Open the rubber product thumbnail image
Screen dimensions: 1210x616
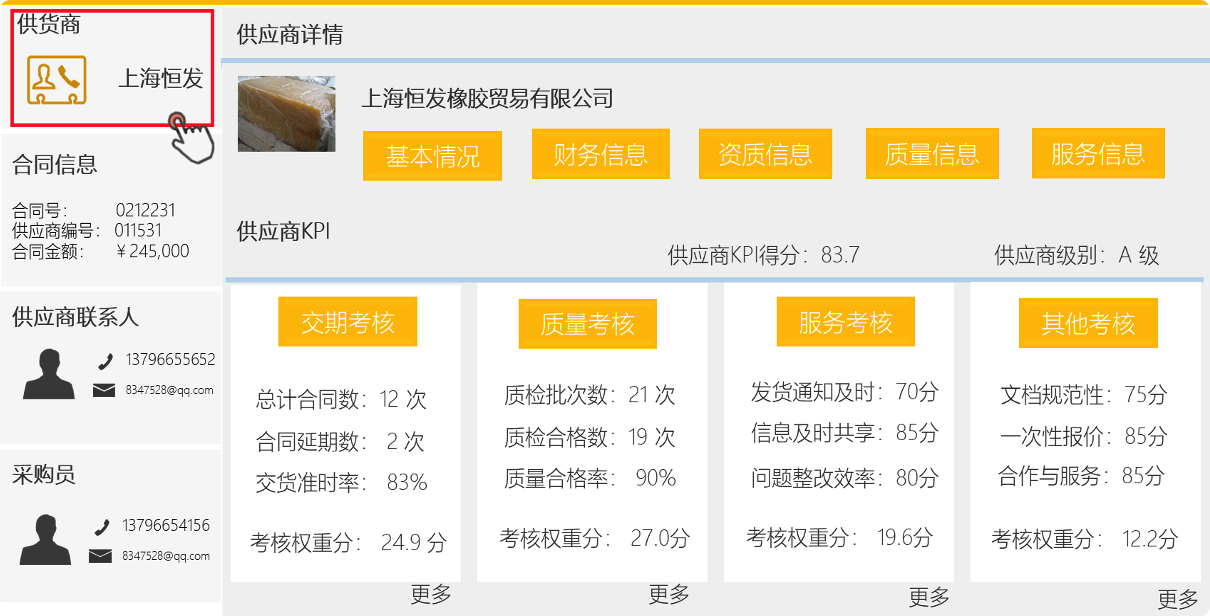[x=286, y=114]
